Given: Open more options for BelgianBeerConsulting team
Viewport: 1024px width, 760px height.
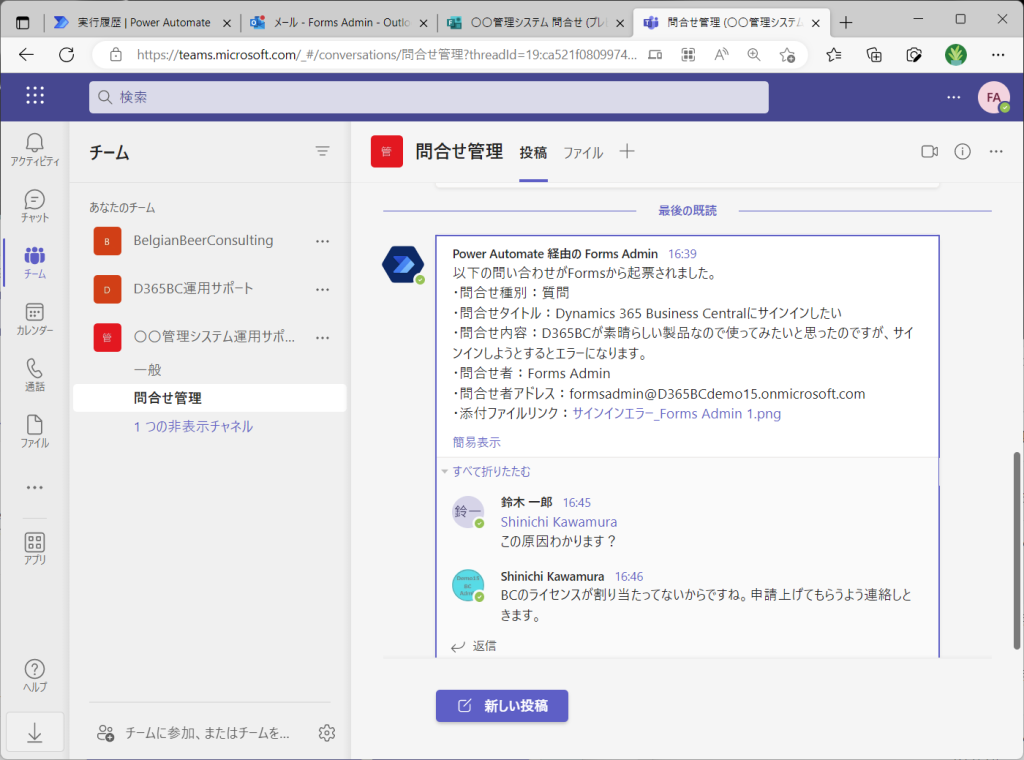Looking at the screenshot, I should point(322,241).
